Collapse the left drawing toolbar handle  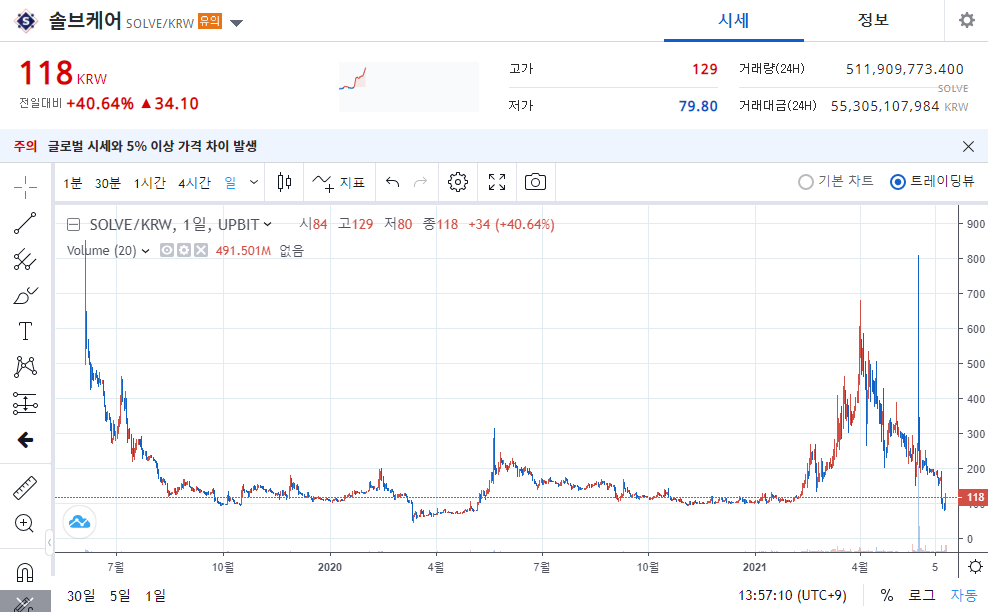(x=49, y=542)
